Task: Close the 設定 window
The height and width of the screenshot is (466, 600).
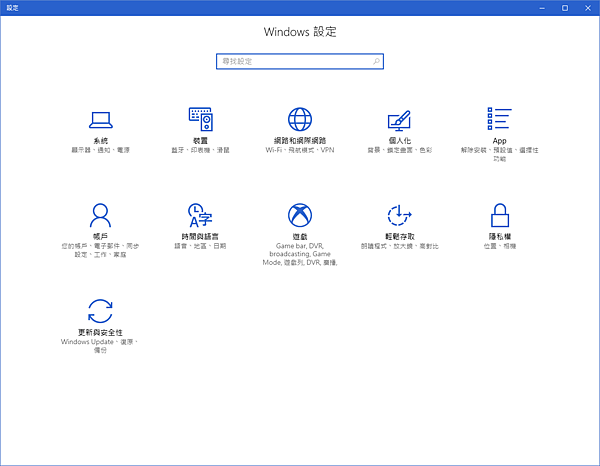Action: [588, 8]
